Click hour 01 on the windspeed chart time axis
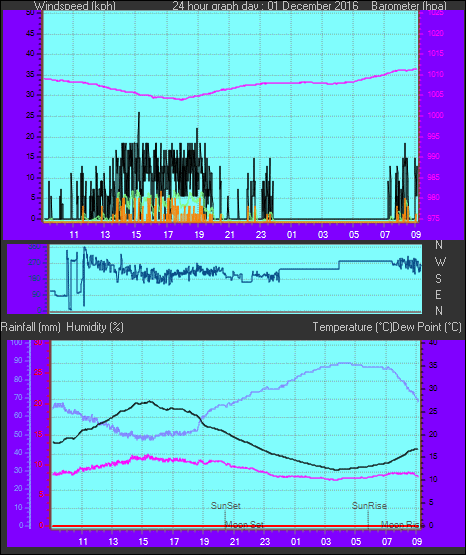 point(292,235)
